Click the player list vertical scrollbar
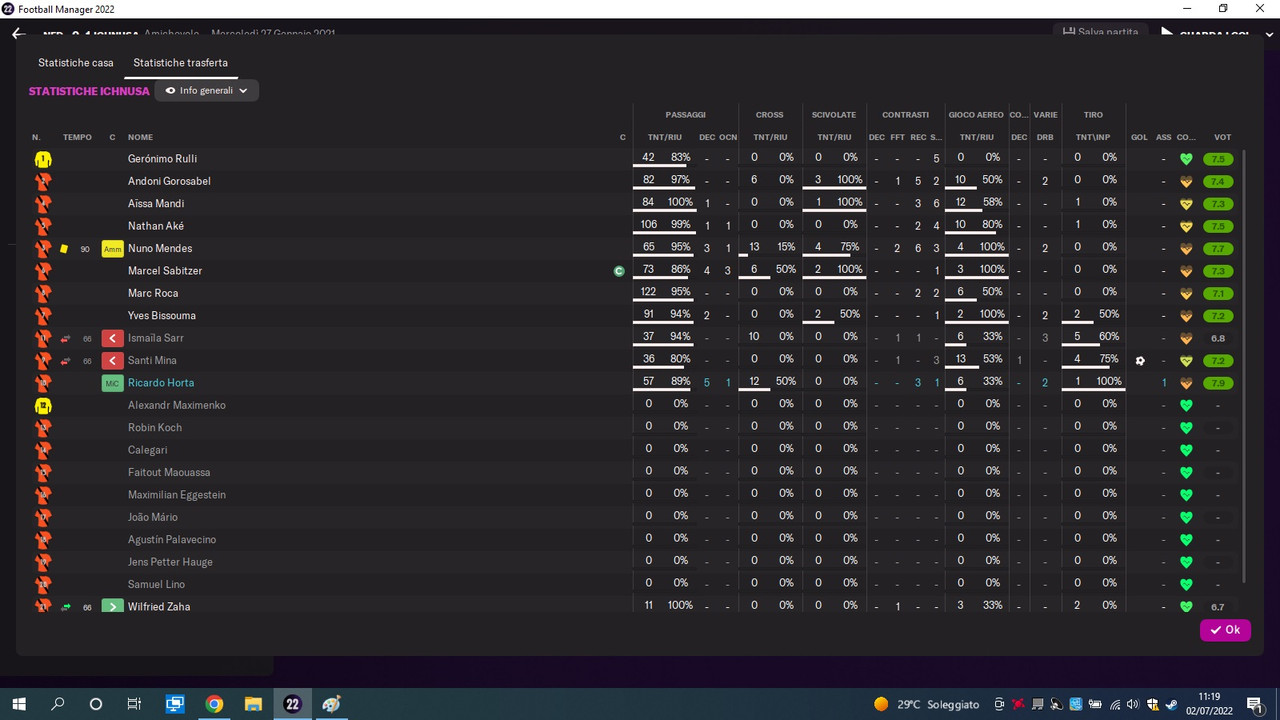Viewport: 1280px width, 720px height. tap(1244, 366)
